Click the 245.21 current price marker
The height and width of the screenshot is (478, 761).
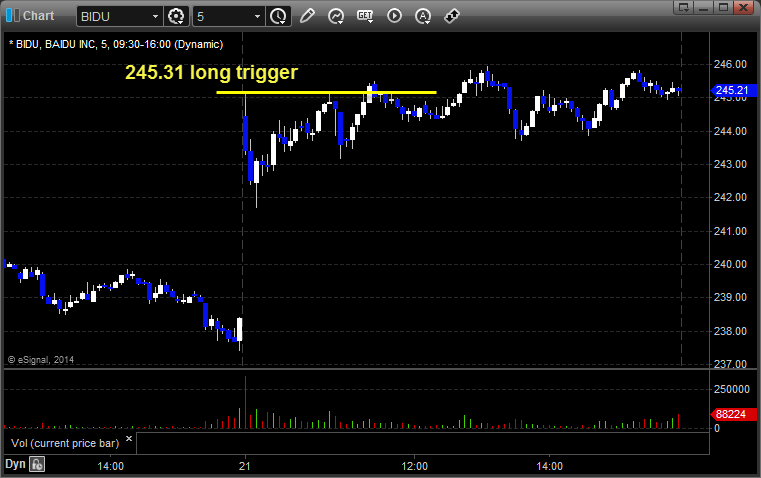tap(732, 90)
